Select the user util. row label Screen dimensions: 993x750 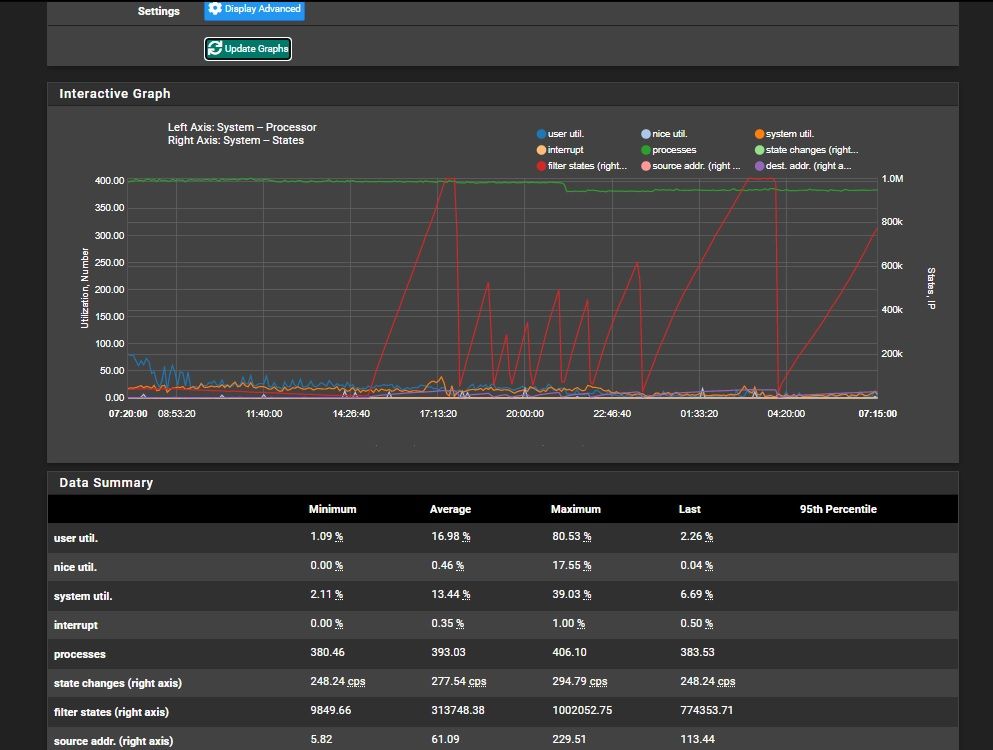(x=75, y=538)
